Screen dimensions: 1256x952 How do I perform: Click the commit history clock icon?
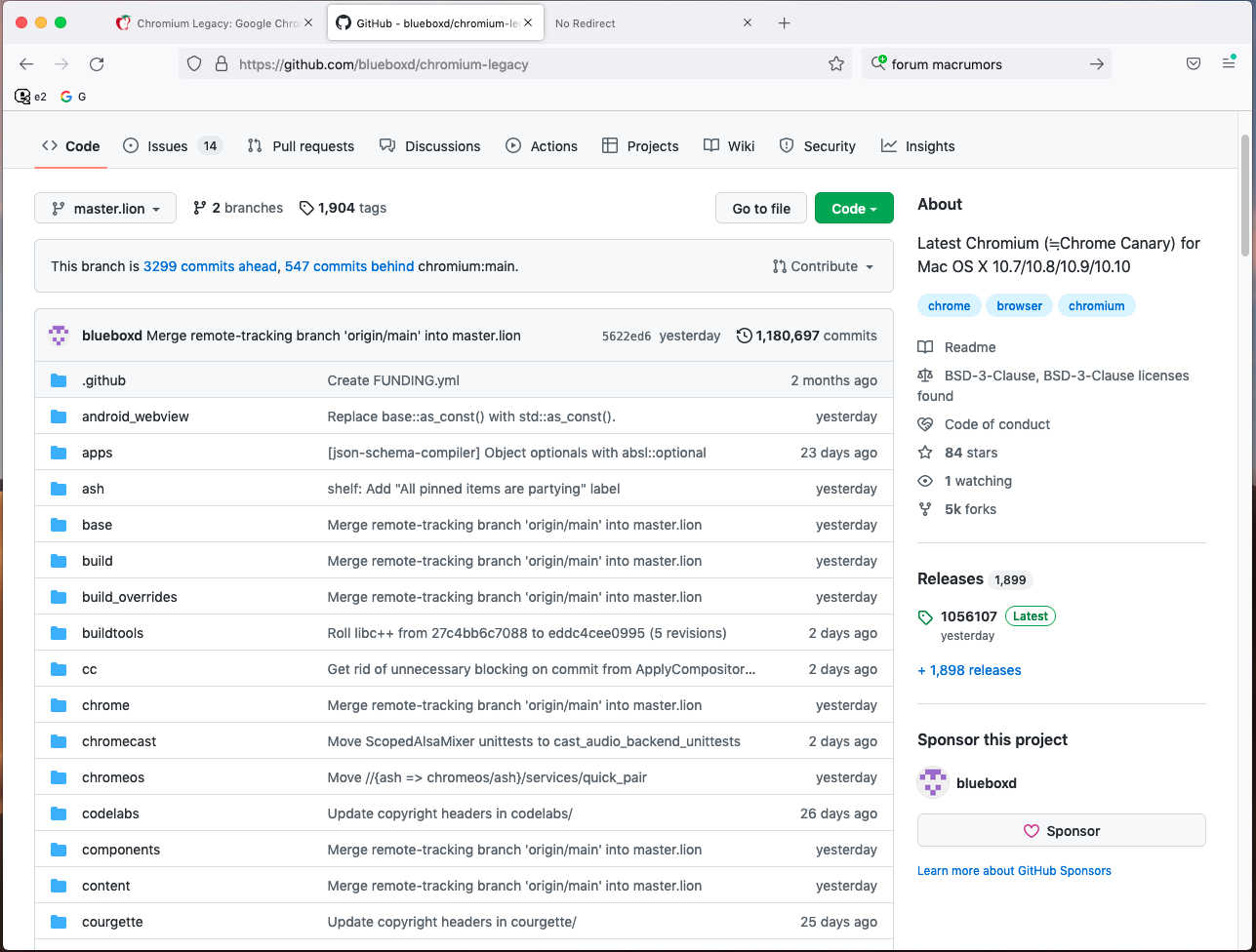745,336
